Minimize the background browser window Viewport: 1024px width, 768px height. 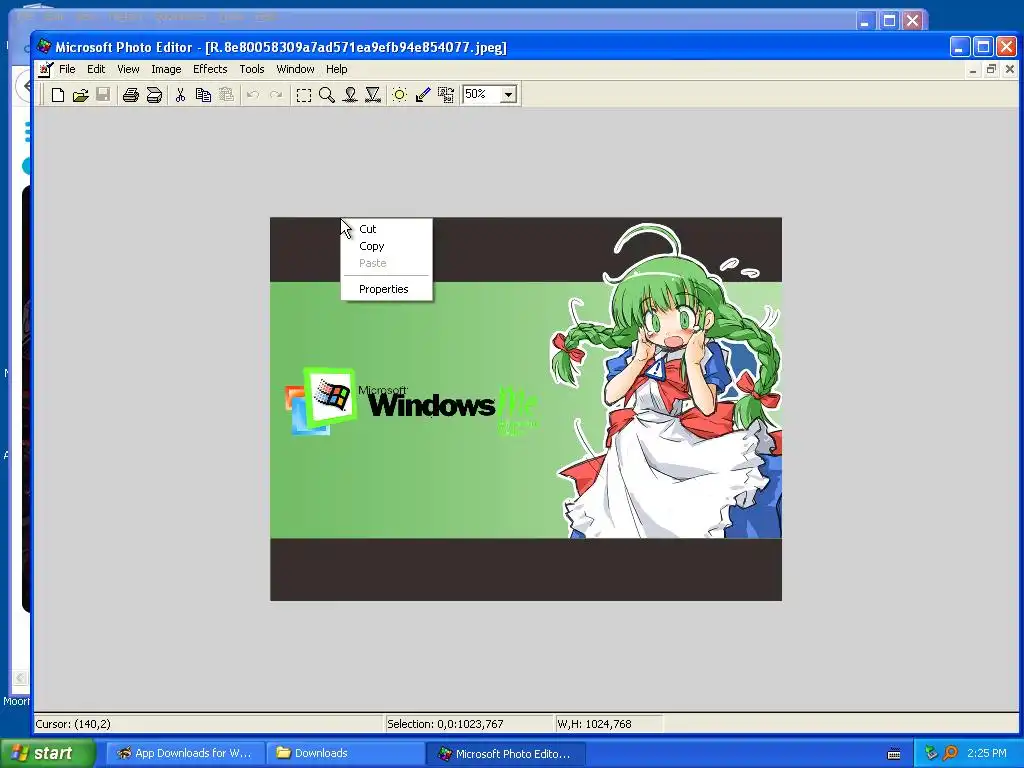click(x=865, y=21)
